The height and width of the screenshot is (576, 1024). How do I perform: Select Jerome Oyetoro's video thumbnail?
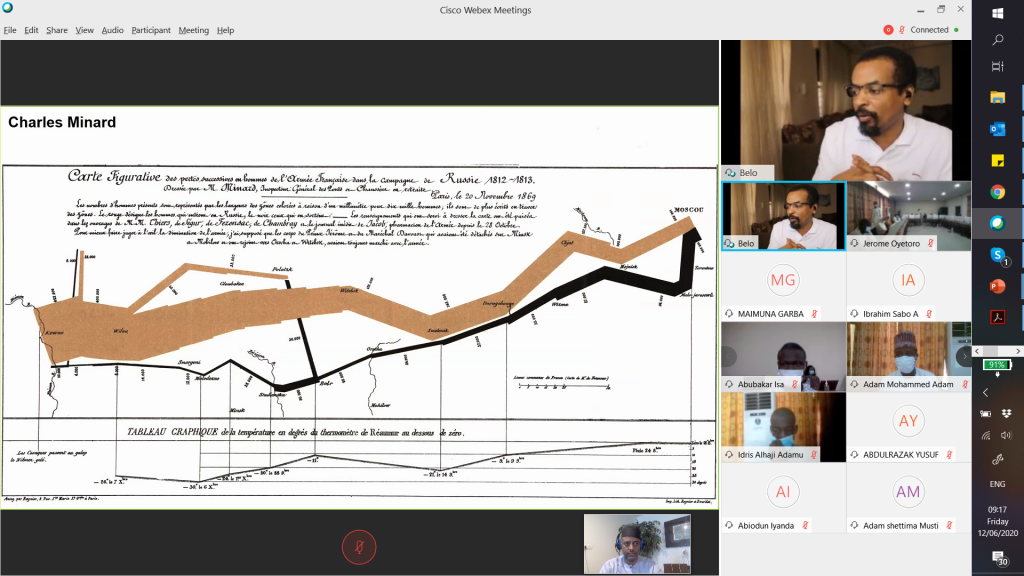coord(908,216)
